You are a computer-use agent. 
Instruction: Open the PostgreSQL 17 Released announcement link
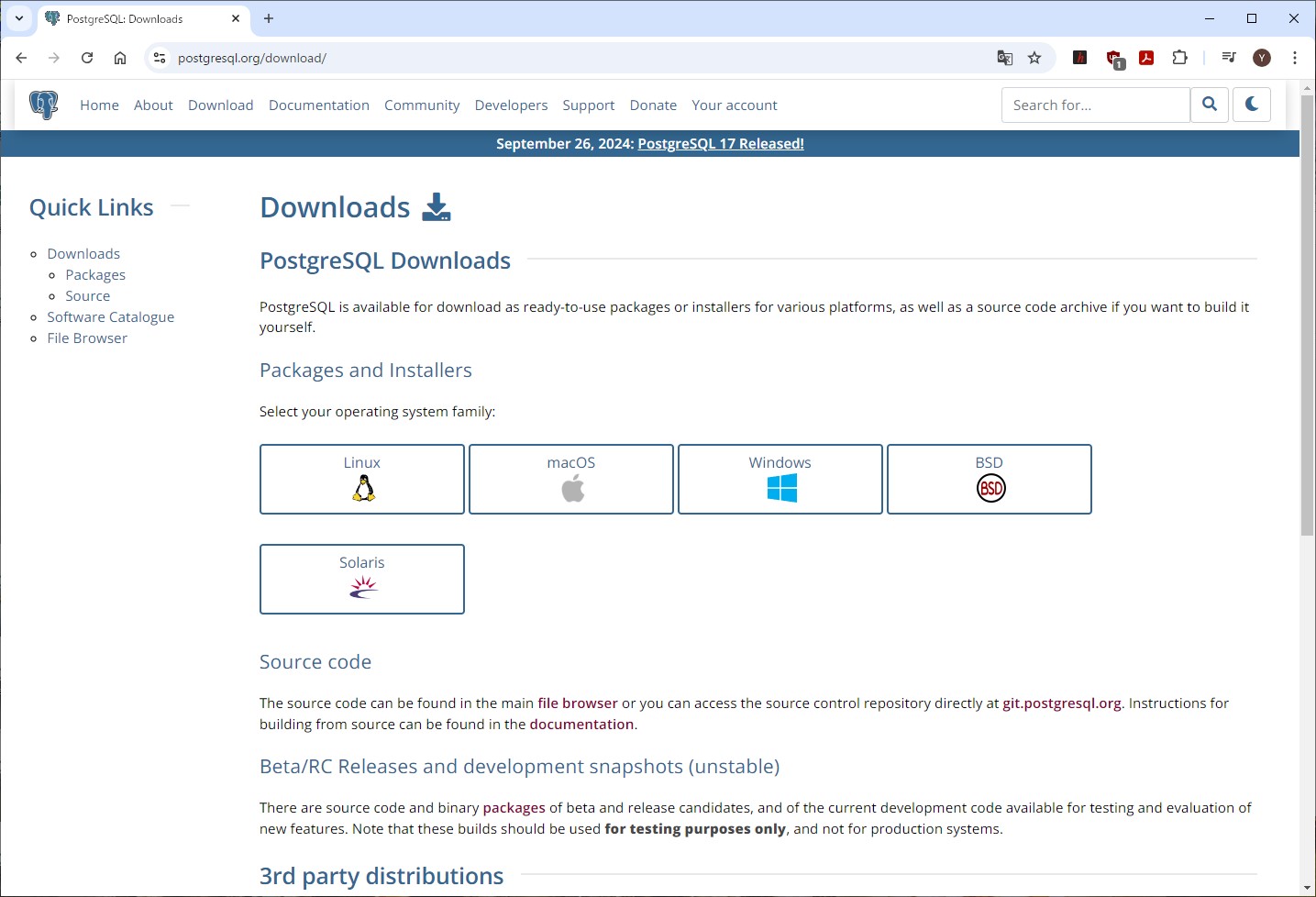[721, 143]
